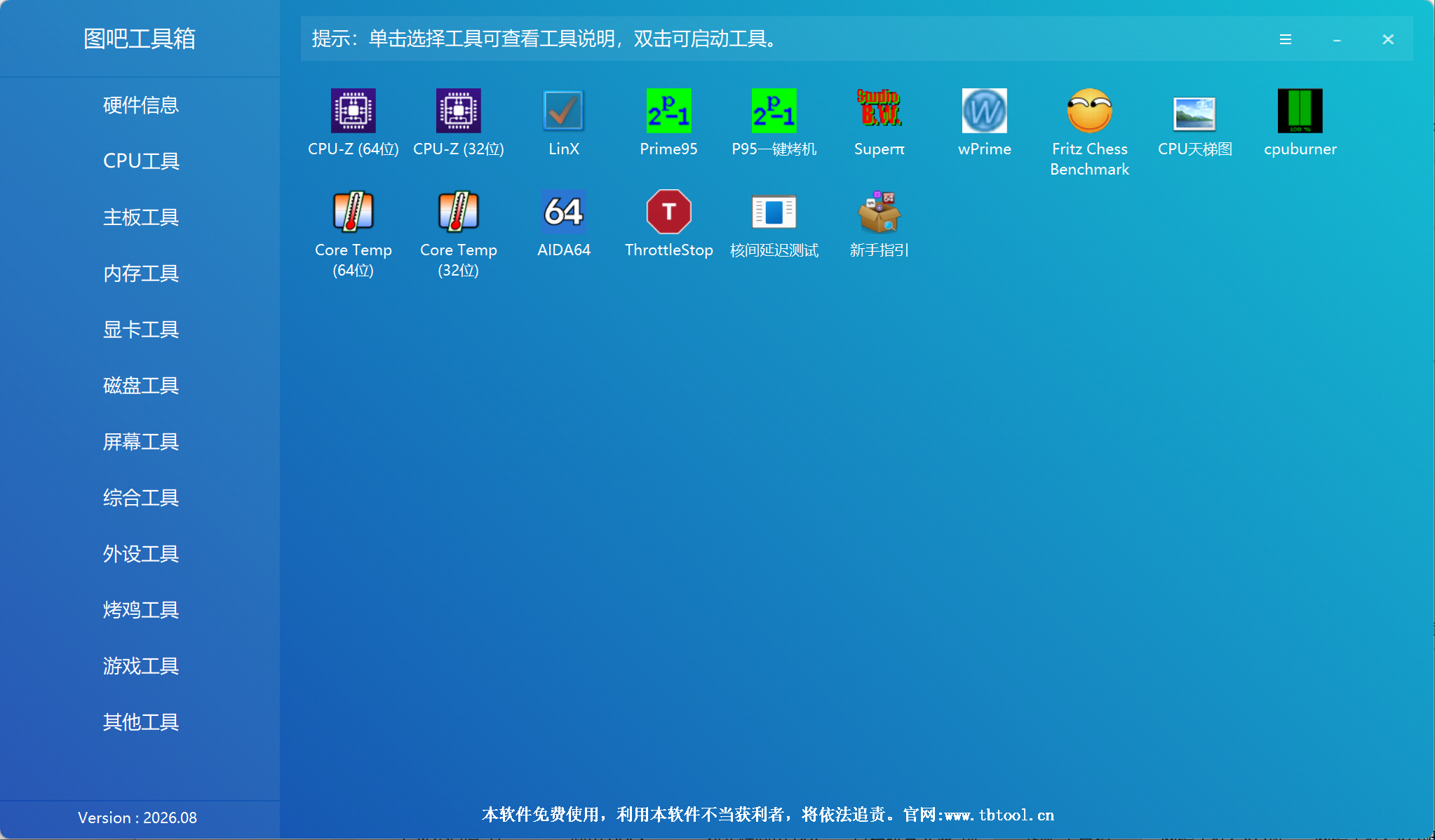Screen dimensions: 1435x840
Task: Open the 烤鸡工具 category
Action: click(141, 610)
